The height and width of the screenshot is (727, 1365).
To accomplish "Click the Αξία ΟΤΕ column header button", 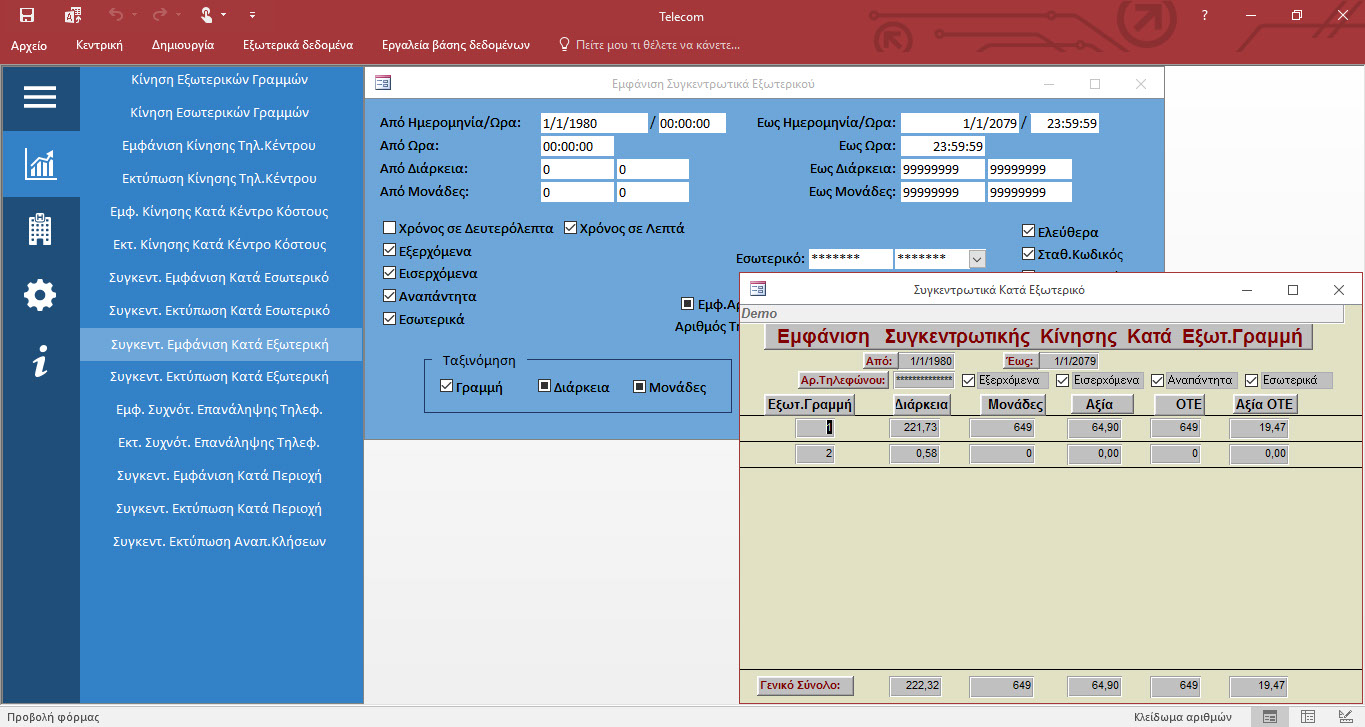I will [x=1264, y=405].
